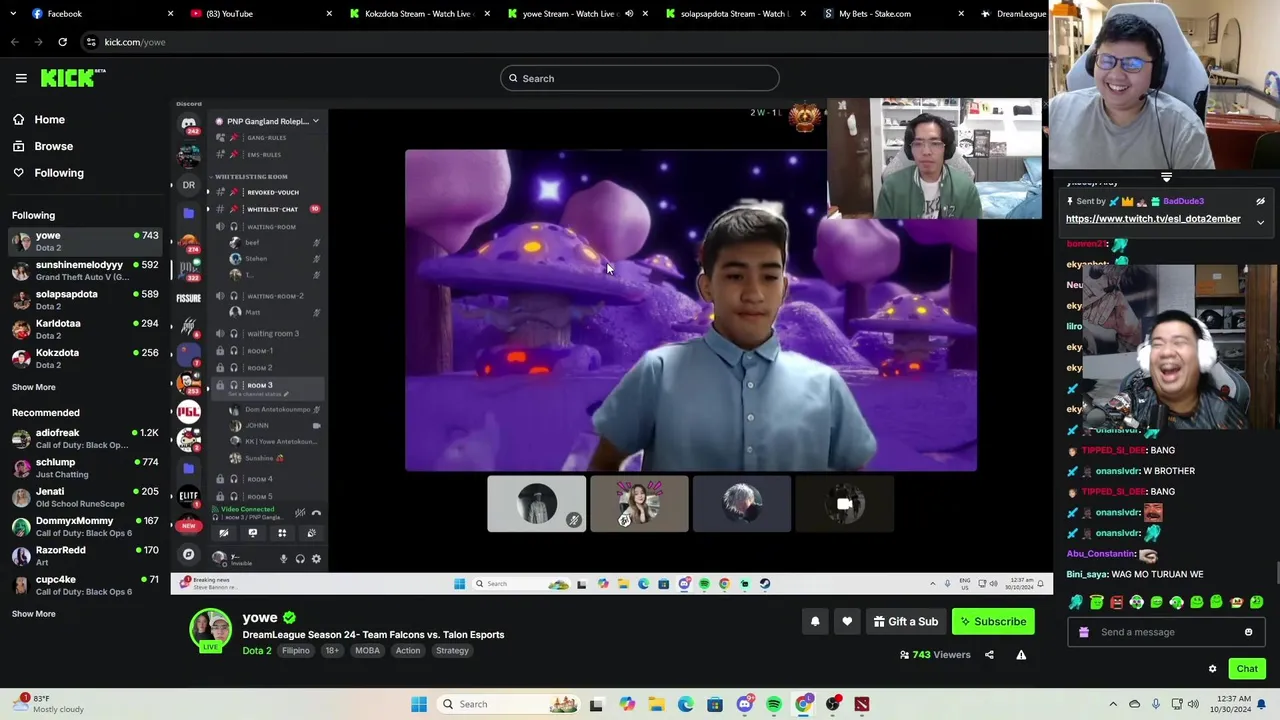Hide the pinned chat message
This screenshot has width=1280, height=720.
click(x=1261, y=202)
